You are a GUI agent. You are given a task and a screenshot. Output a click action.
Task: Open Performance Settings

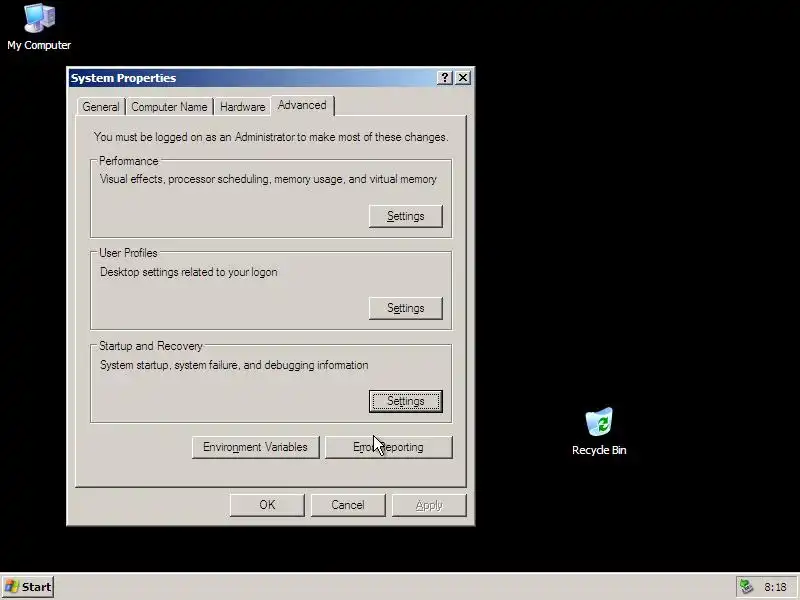(x=406, y=216)
